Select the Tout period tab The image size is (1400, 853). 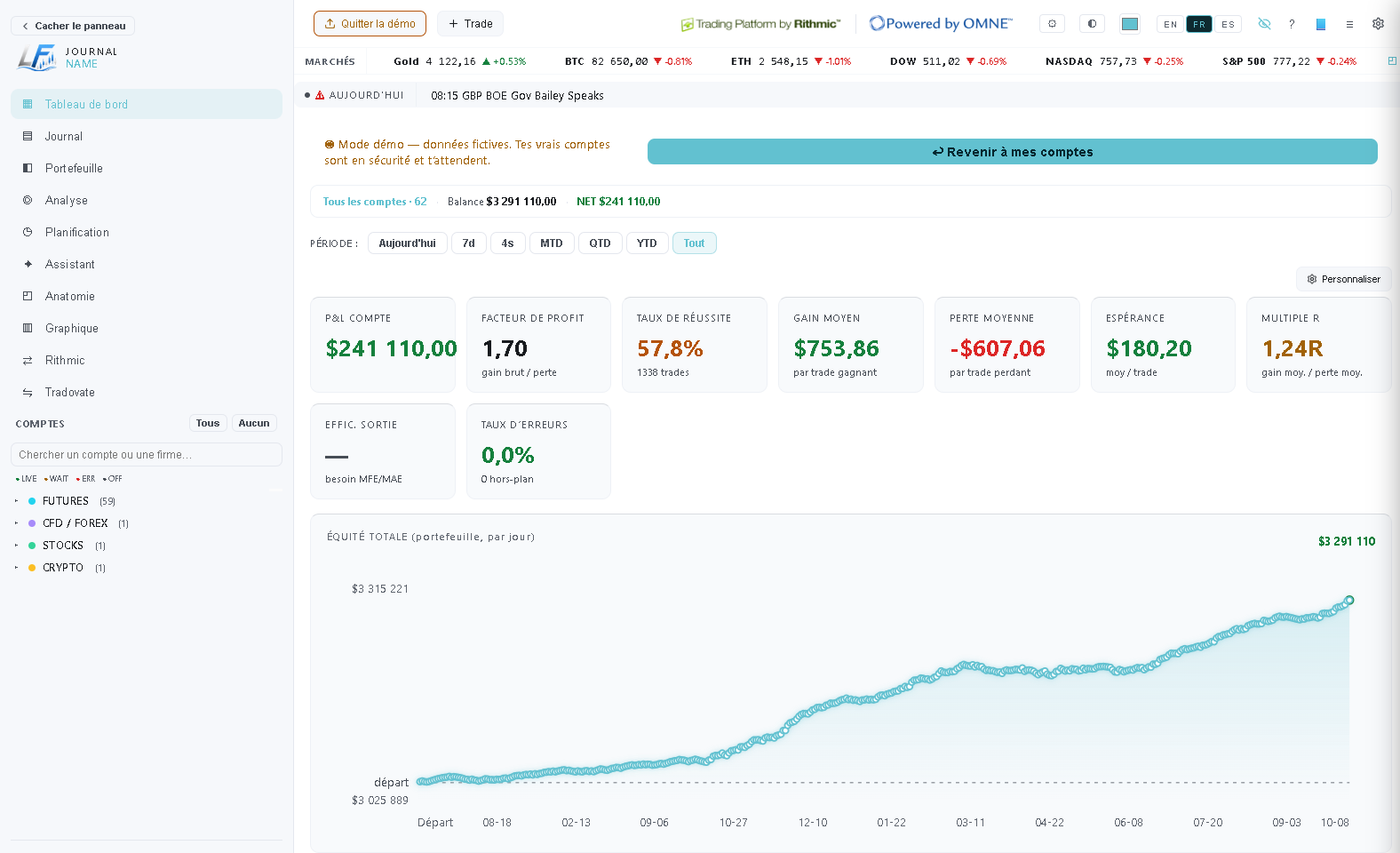coord(695,243)
